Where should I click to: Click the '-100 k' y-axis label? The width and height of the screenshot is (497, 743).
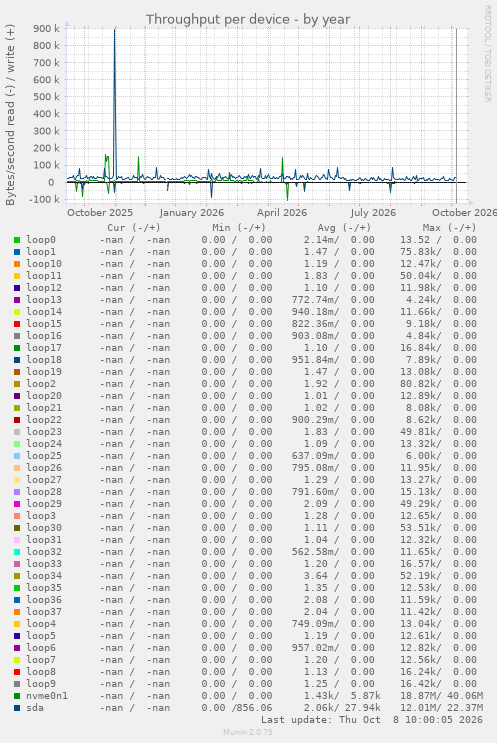point(44,199)
